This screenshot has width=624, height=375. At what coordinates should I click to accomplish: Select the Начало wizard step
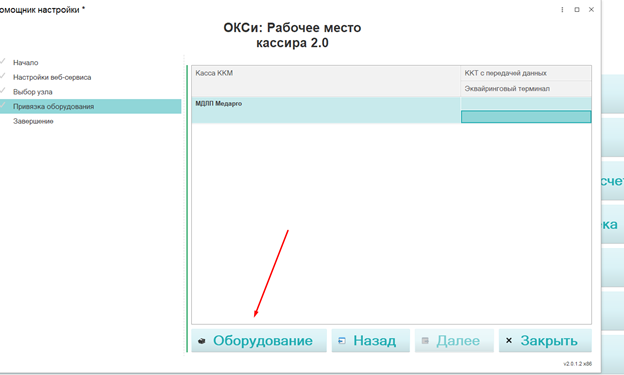pos(25,62)
